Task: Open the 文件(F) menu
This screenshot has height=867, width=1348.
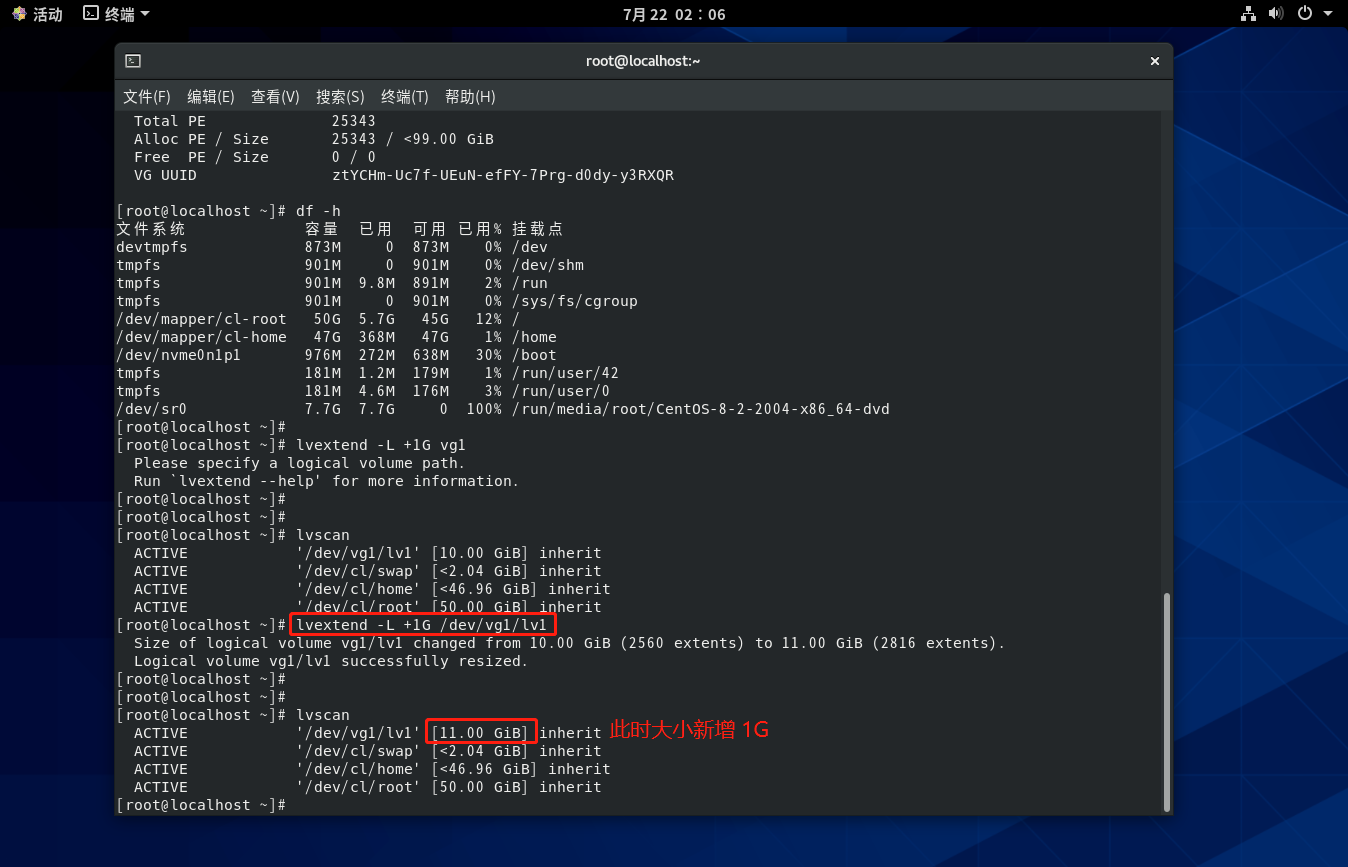Action: coord(147,97)
